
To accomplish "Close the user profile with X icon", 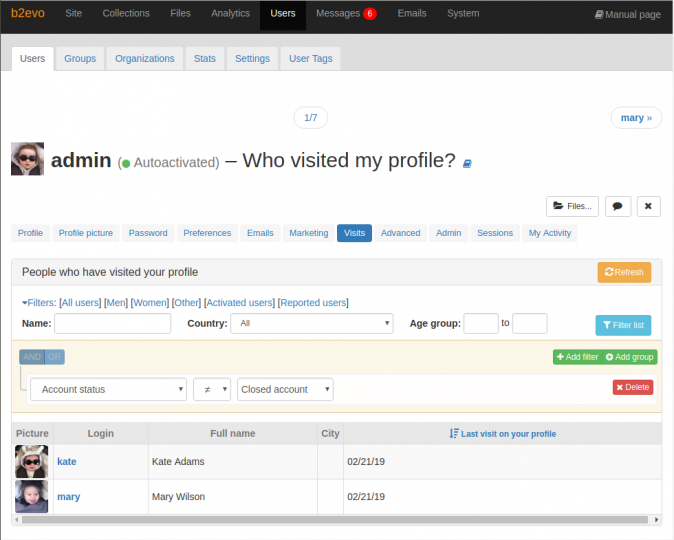I will tap(648, 206).
